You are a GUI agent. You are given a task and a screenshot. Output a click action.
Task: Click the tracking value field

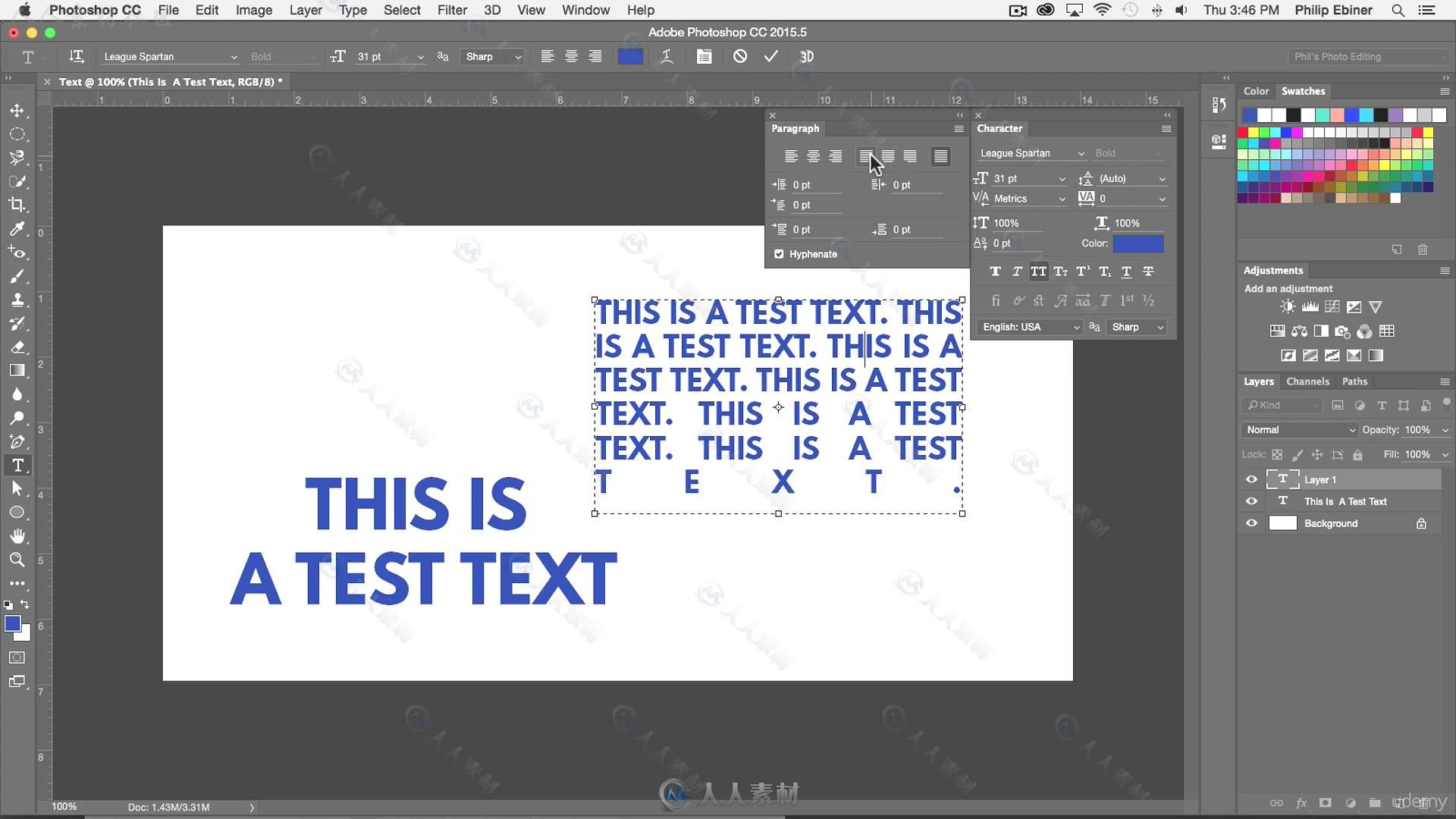pyautogui.click(x=1126, y=199)
